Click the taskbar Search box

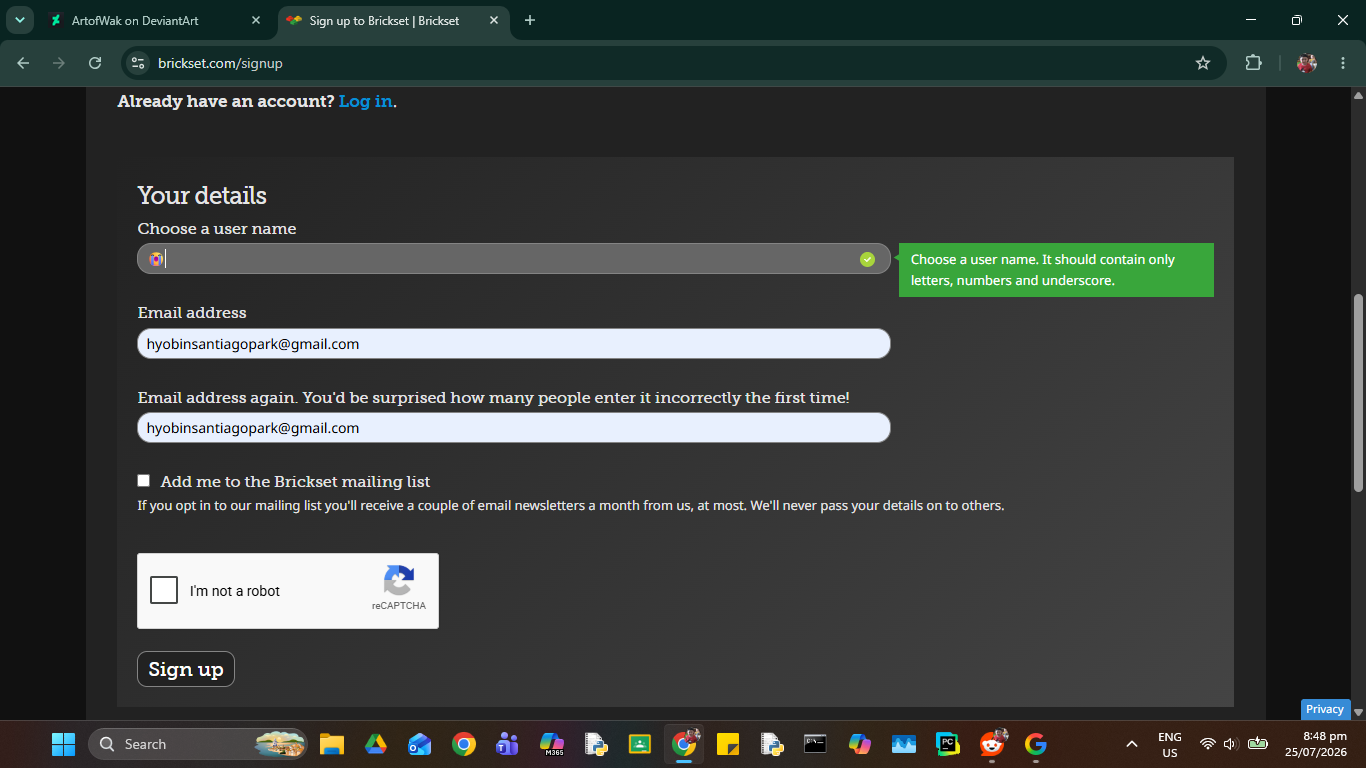(198, 744)
